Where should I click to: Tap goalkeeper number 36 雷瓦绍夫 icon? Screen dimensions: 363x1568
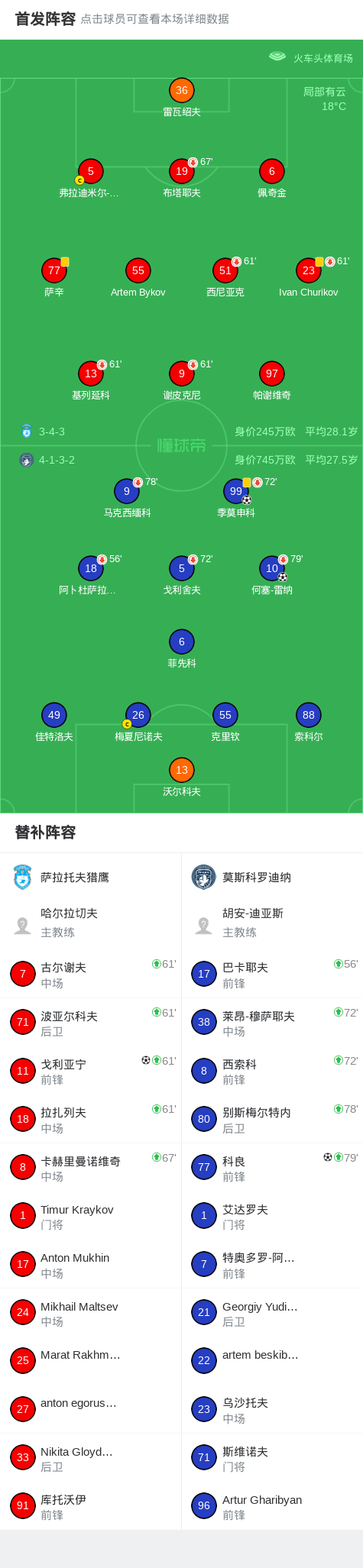coord(182,90)
